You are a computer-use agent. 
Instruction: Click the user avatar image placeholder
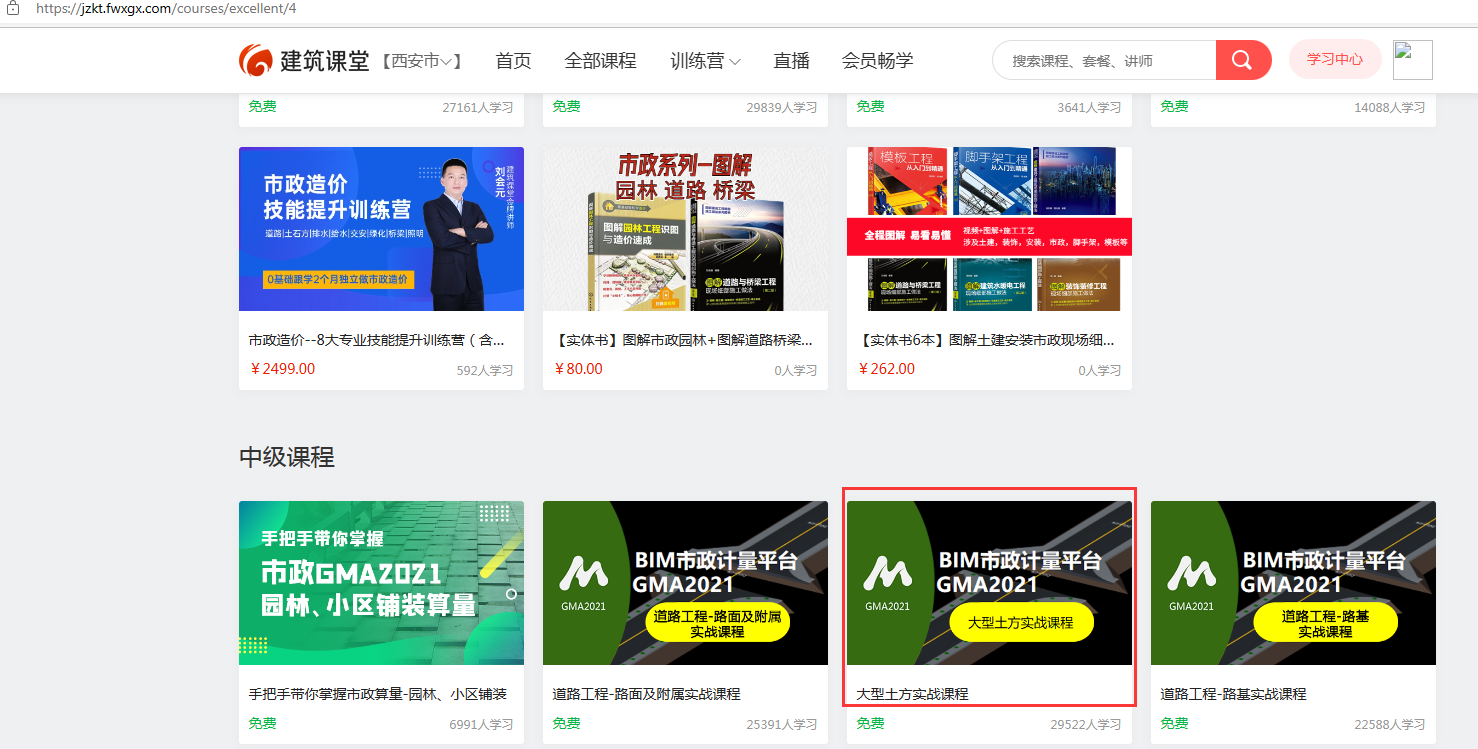1413,60
